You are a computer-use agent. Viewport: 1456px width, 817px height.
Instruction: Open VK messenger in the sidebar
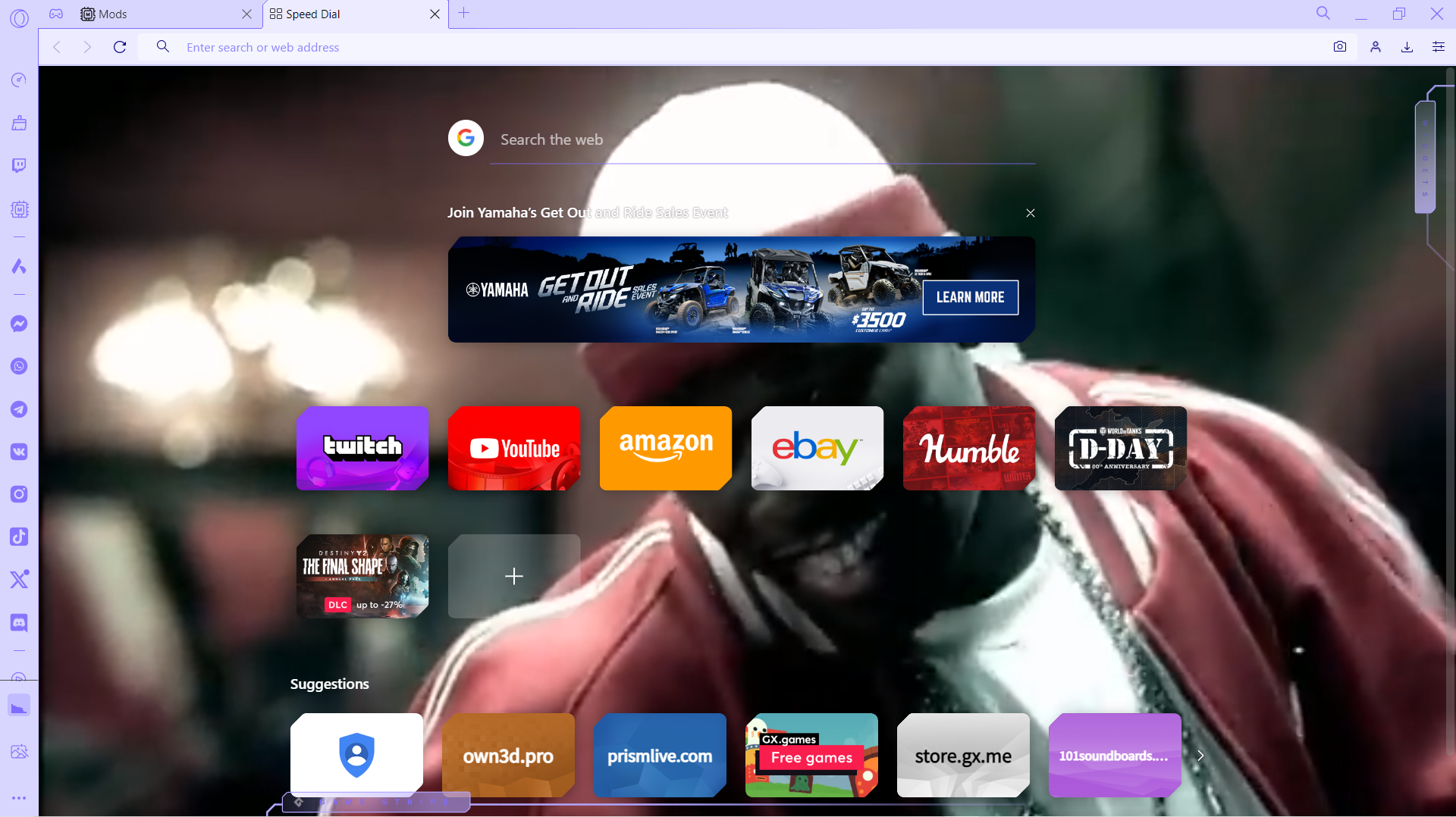click(19, 452)
